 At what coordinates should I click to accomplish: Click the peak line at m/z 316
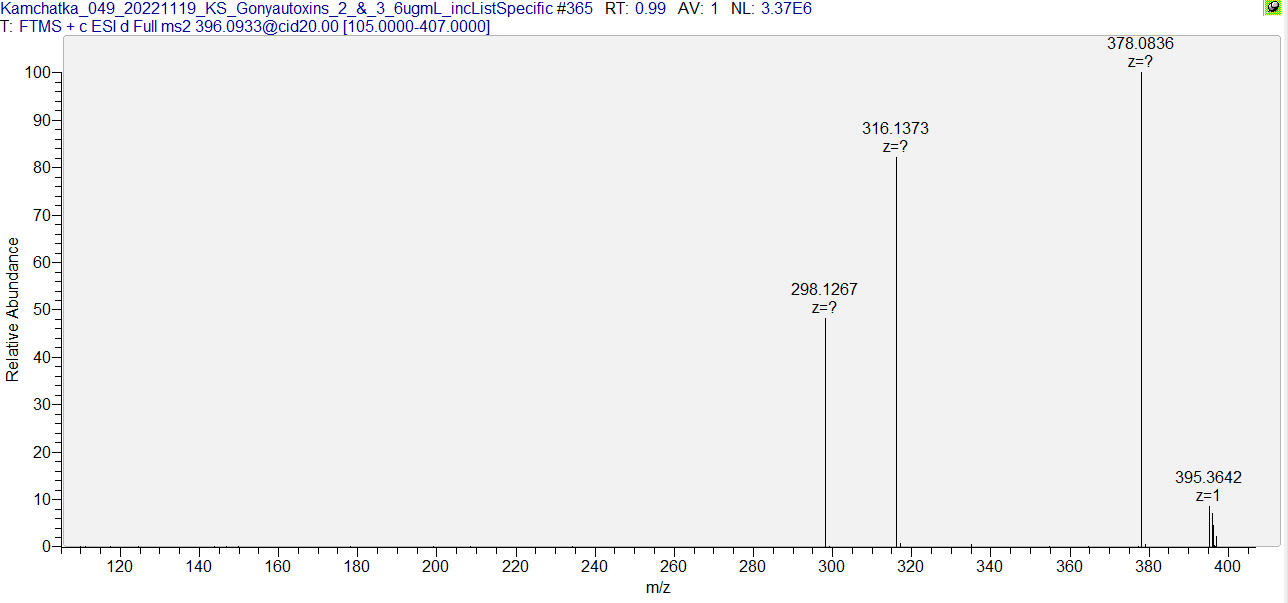[896, 350]
